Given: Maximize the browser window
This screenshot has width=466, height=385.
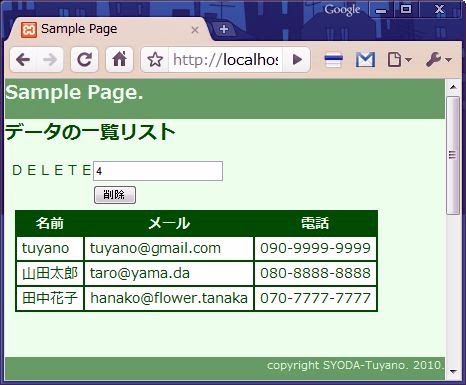Looking at the screenshot, I should click(x=406, y=10).
